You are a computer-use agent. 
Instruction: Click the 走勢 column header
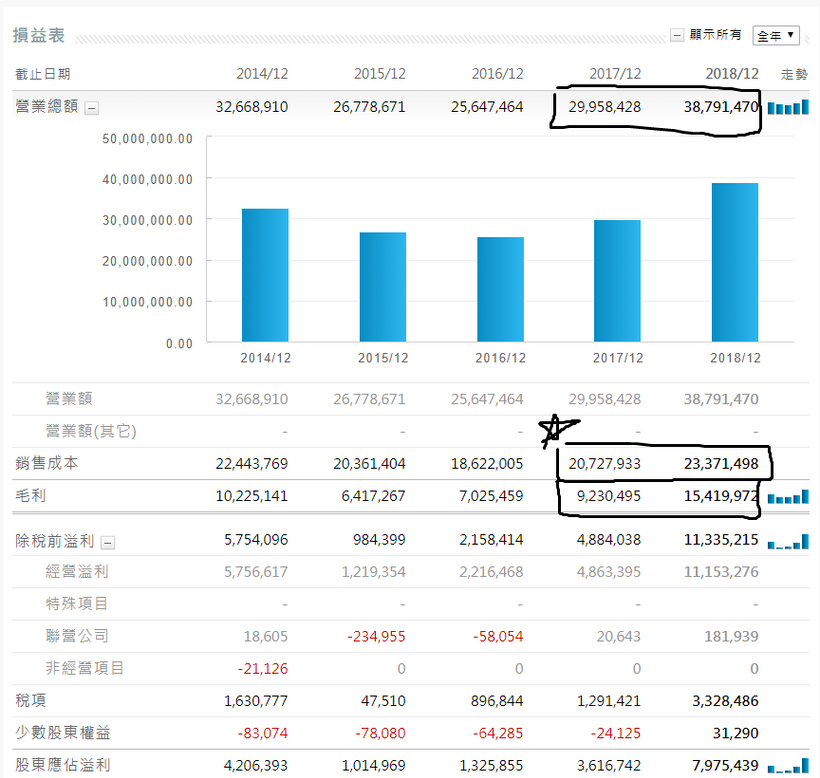coord(794,74)
